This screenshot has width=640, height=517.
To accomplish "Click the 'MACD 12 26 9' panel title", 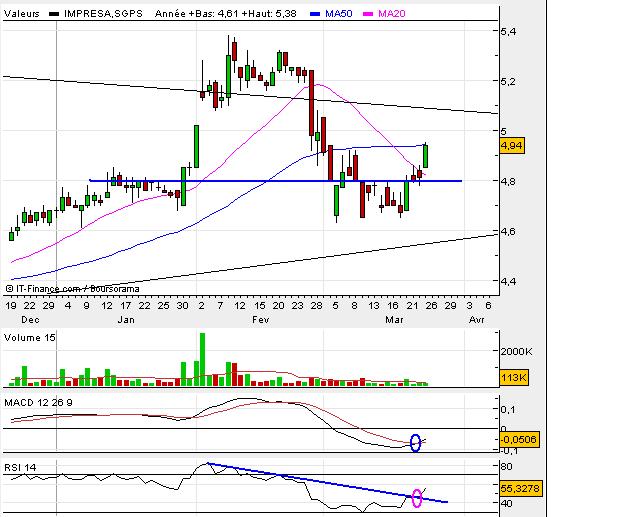I will 38,403.
